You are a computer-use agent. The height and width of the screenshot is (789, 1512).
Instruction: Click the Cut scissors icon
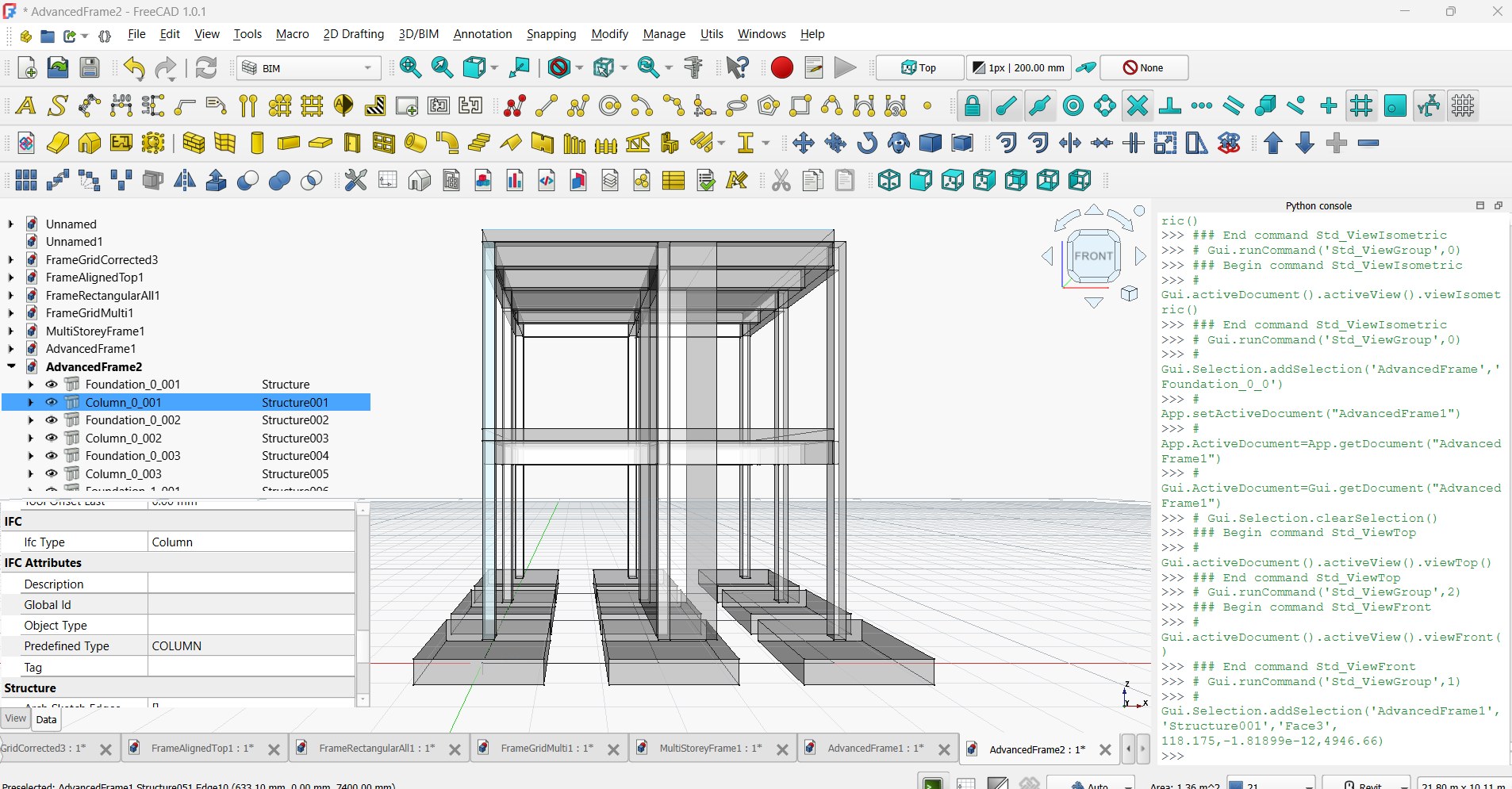coord(781,180)
